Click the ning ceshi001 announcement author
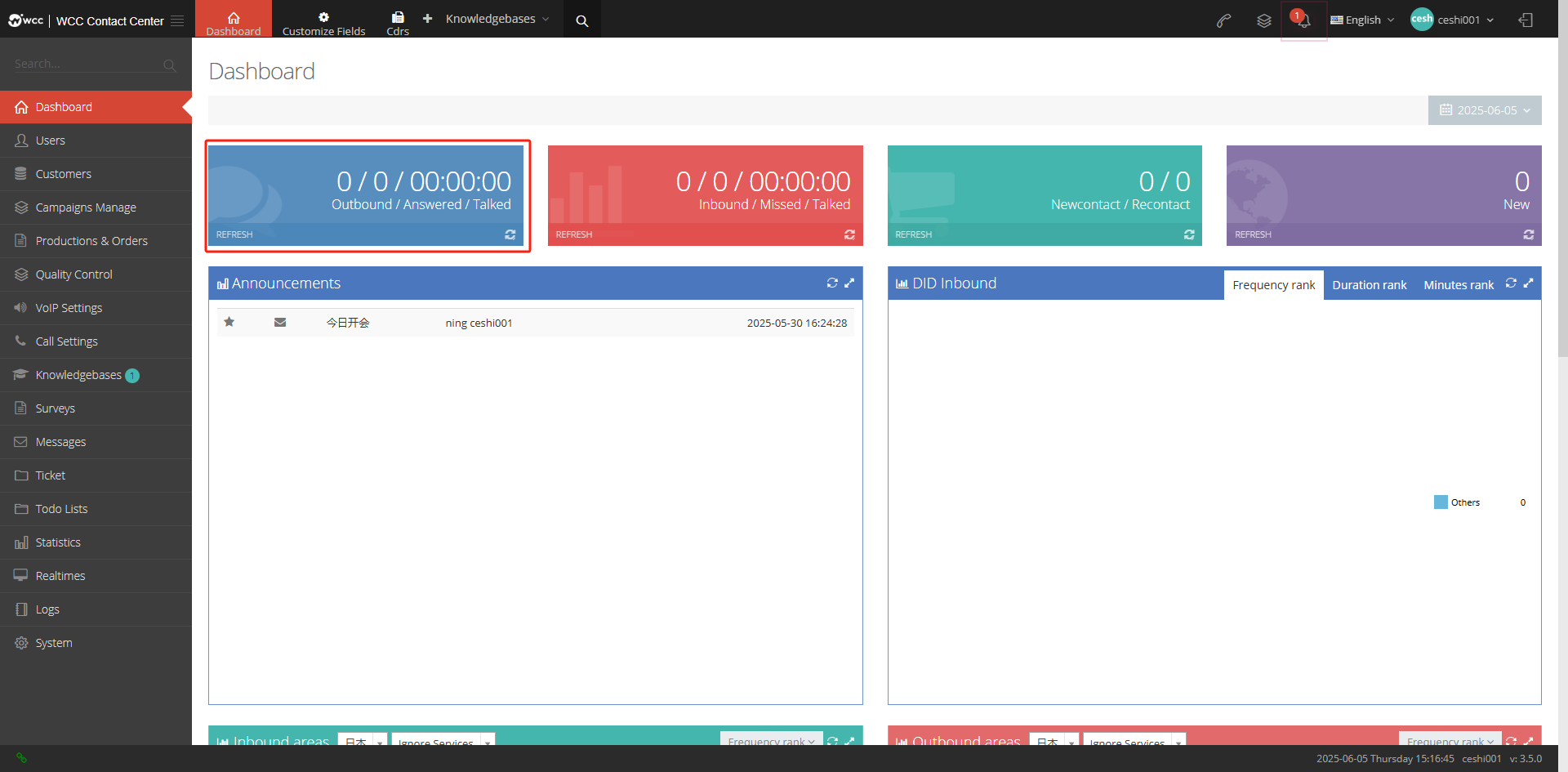Screen dimensions: 1568x772 coord(479,323)
